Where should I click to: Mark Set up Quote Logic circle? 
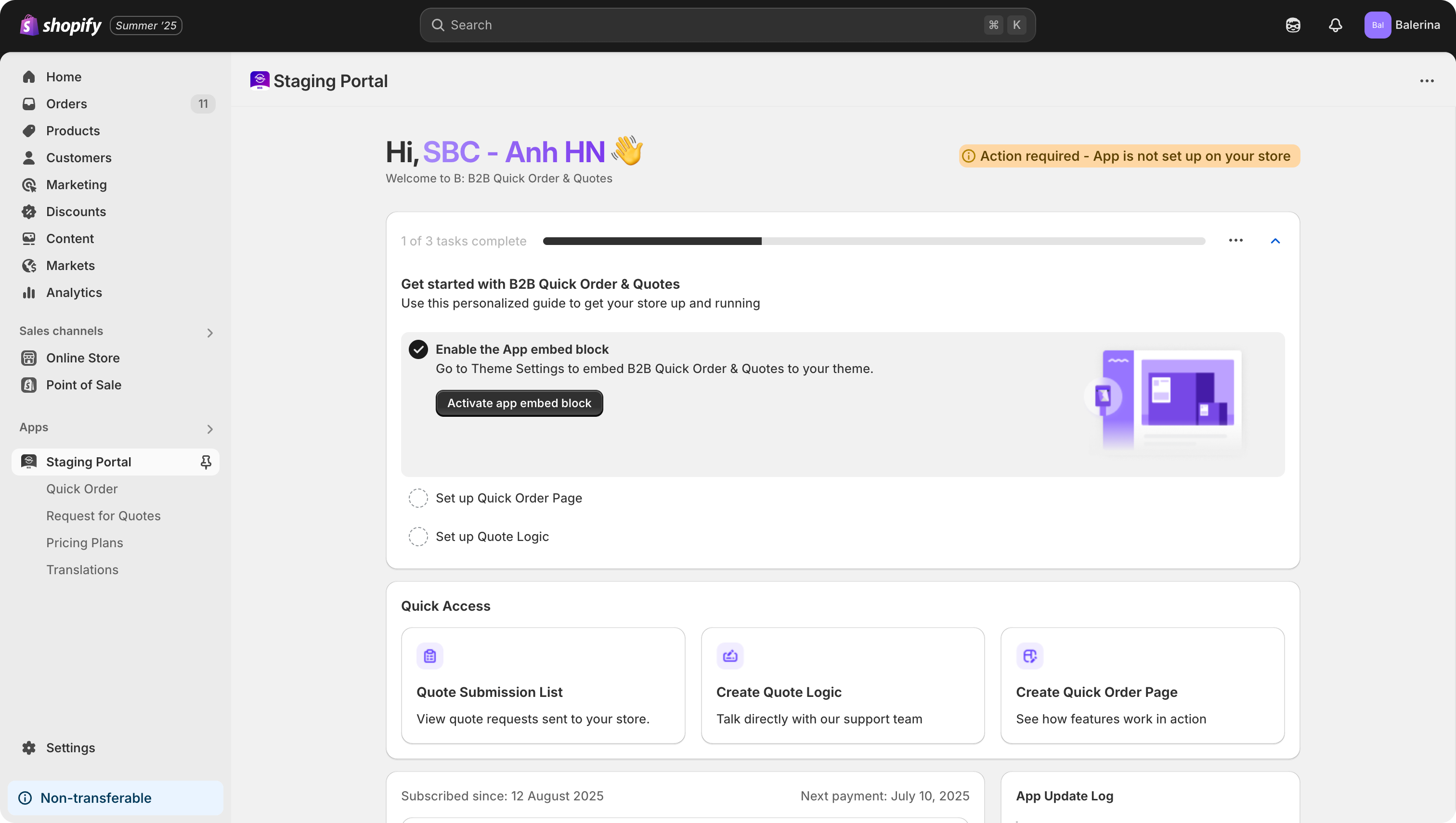coord(418,537)
